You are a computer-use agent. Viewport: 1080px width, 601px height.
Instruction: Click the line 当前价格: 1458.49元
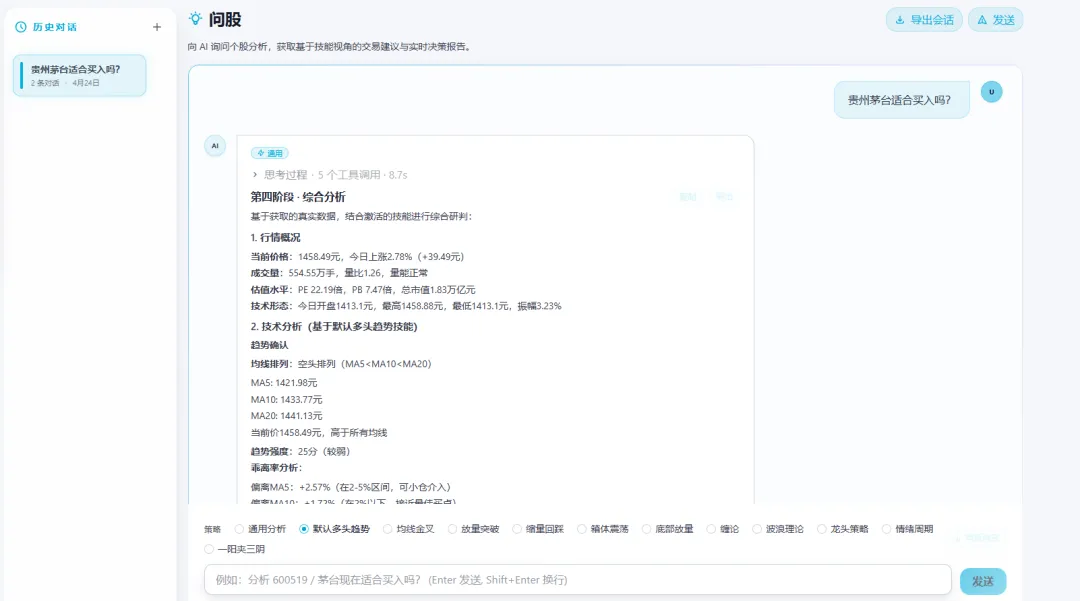pos(357,256)
